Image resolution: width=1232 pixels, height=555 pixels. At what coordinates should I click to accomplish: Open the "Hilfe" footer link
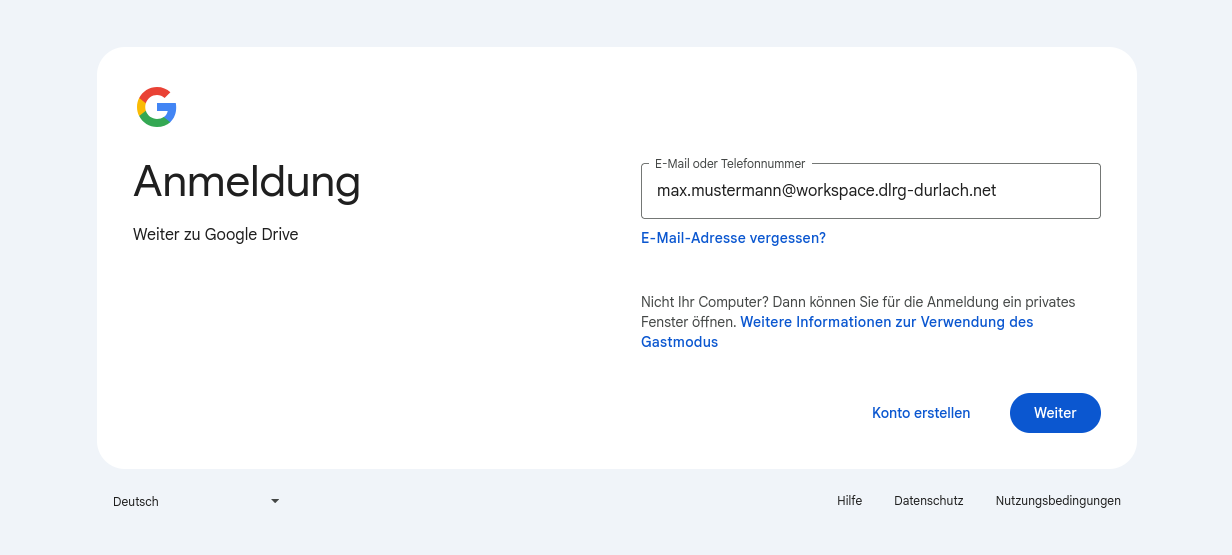[x=849, y=501]
